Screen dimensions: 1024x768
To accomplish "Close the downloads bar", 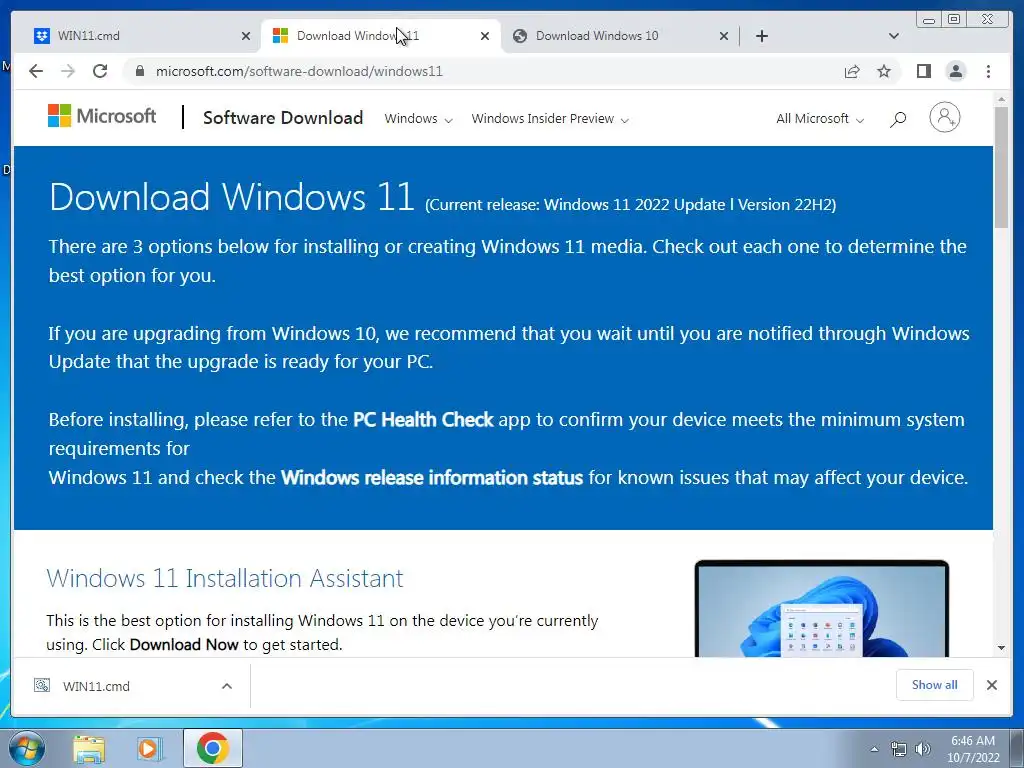I will tap(991, 685).
